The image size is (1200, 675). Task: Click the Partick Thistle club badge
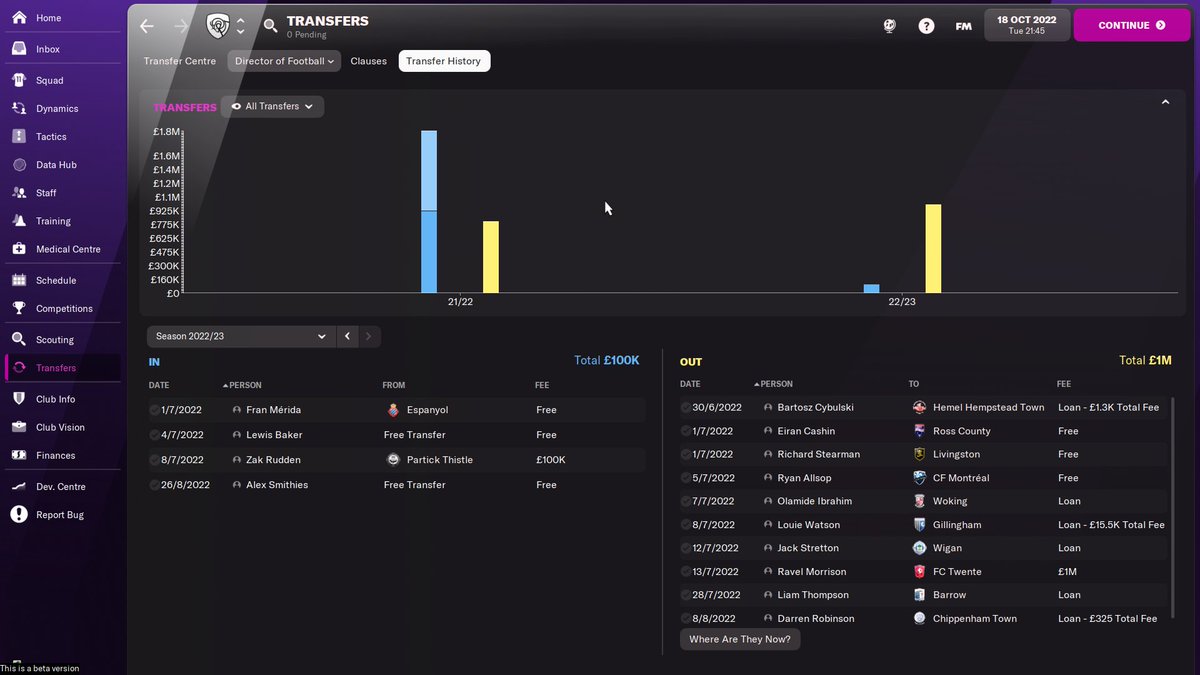click(x=393, y=460)
